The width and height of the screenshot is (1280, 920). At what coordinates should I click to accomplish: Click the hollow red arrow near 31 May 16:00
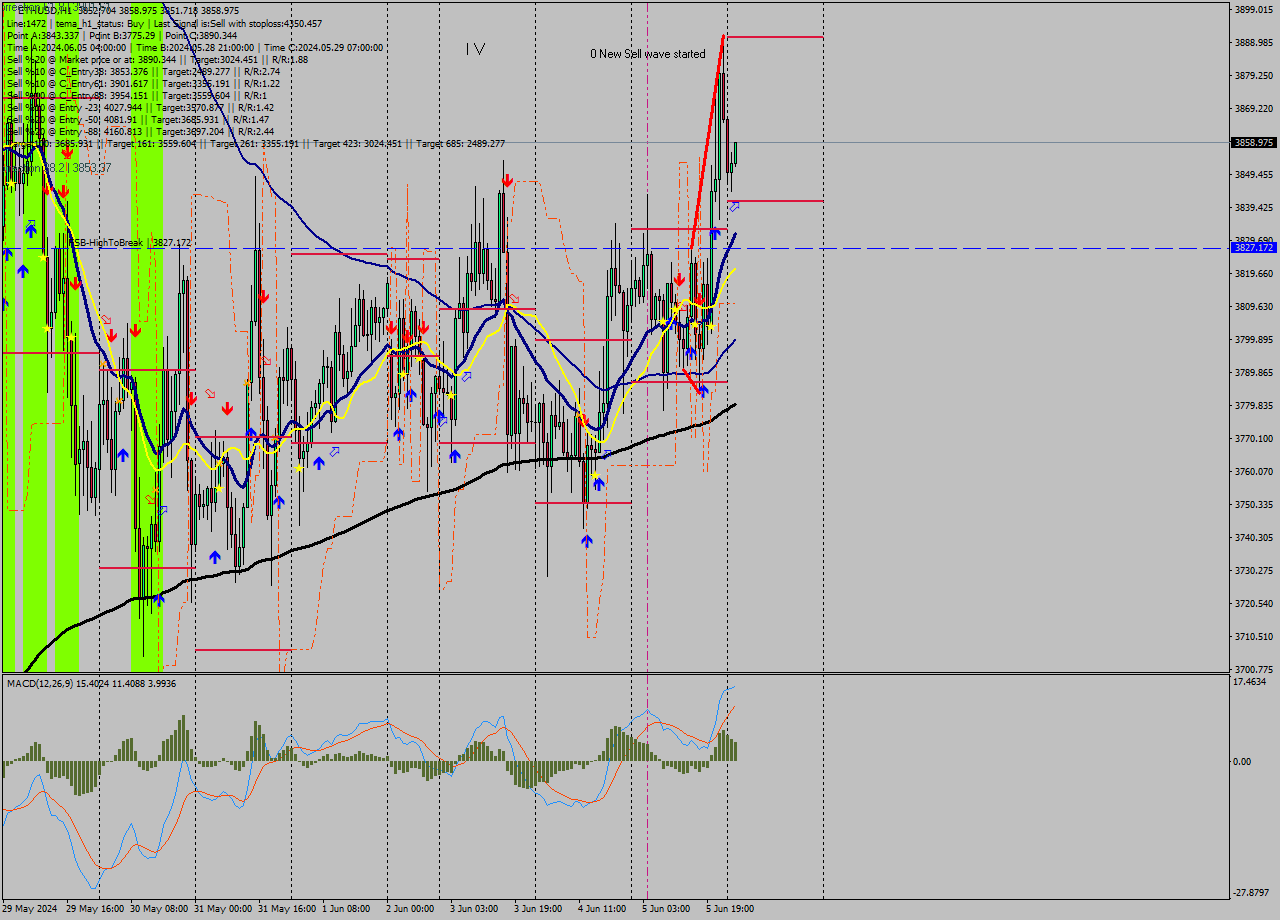pos(266,361)
